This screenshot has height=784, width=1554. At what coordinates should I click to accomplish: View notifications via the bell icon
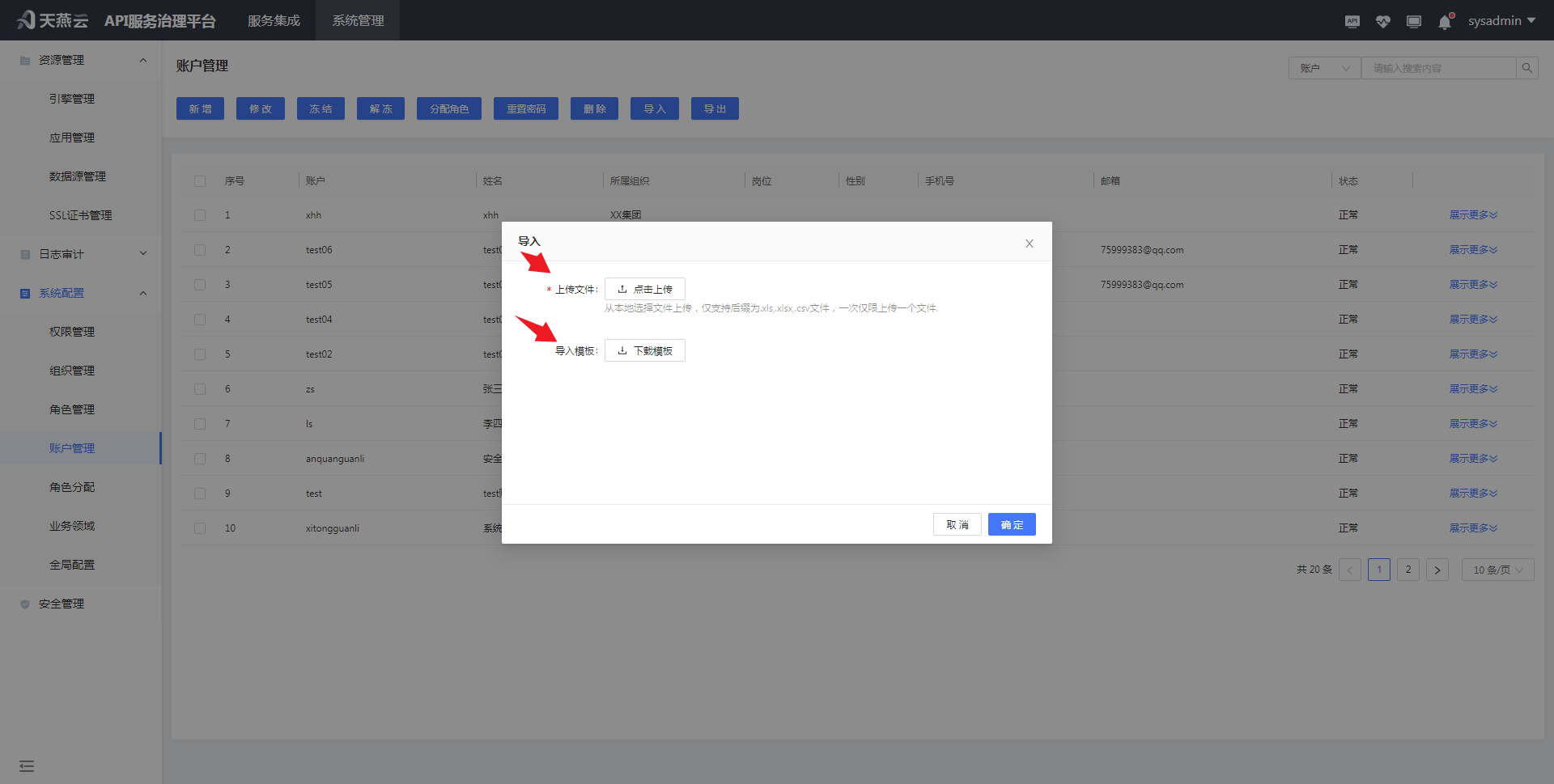pos(1445,22)
